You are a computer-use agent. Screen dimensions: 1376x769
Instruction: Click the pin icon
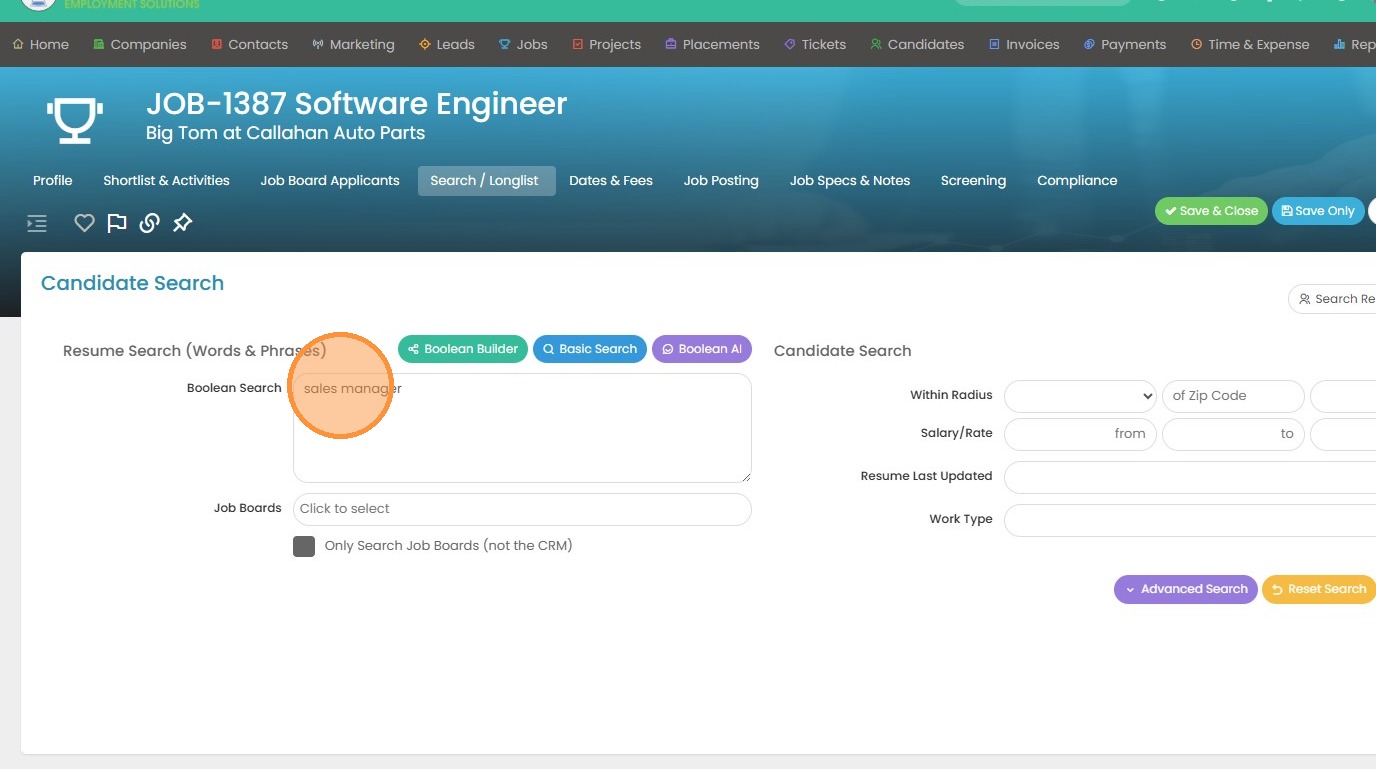coord(182,223)
